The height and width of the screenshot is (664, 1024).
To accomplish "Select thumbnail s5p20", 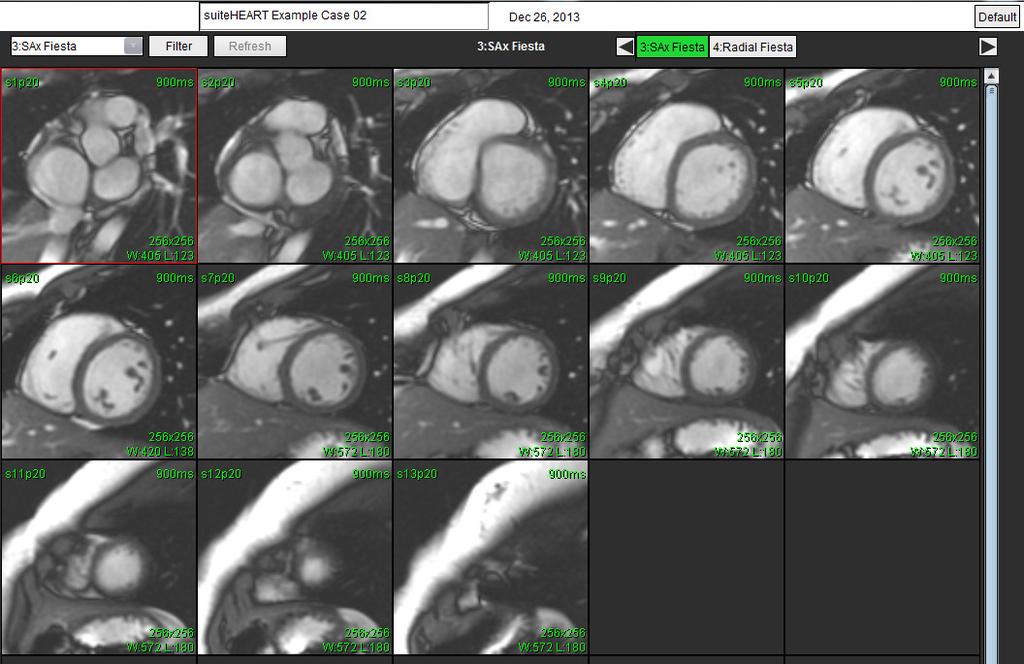I will coord(882,166).
